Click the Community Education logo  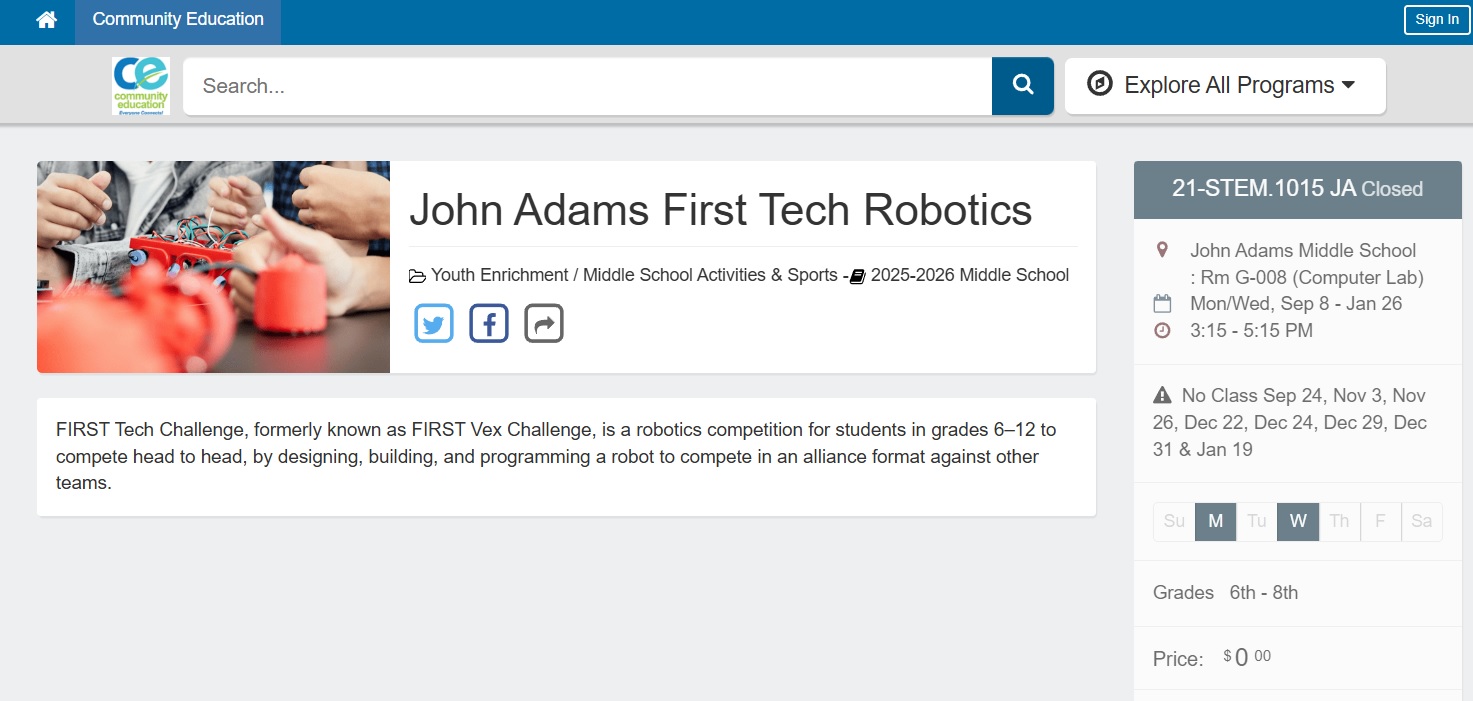point(141,86)
